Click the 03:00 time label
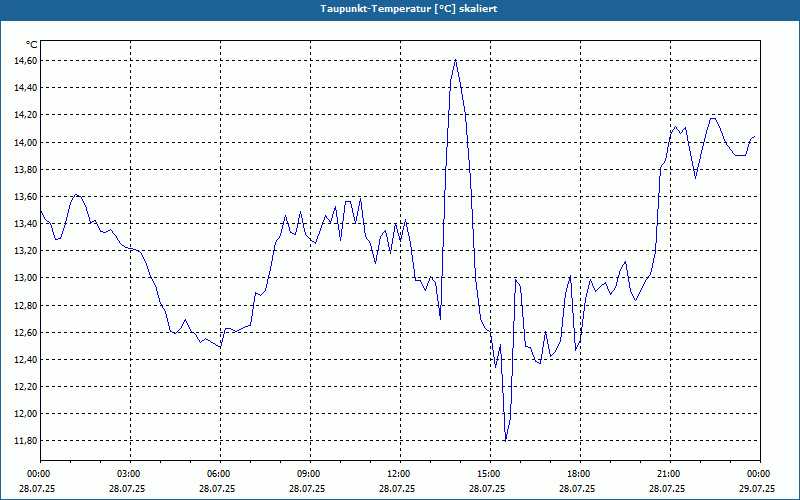Image resolution: width=800 pixels, height=500 pixels. pyautogui.click(x=131, y=474)
